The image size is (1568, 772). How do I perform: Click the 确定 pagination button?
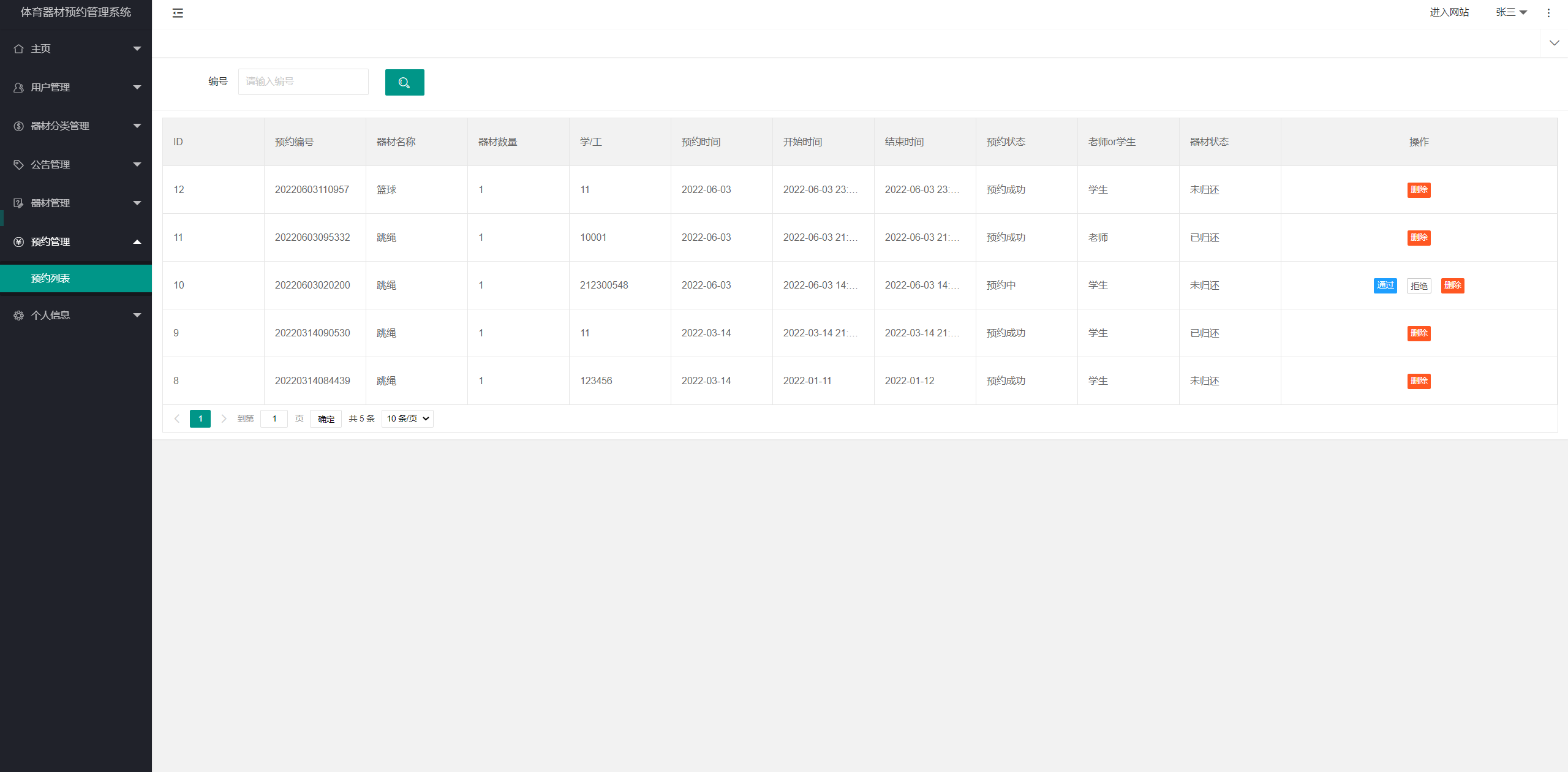pyautogui.click(x=326, y=419)
